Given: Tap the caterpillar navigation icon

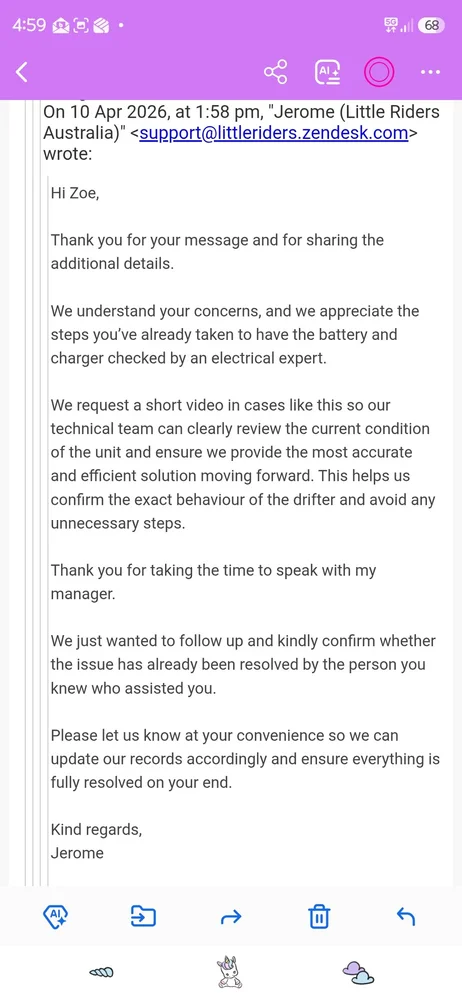Looking at the screenshot, I should pos(101,972).
